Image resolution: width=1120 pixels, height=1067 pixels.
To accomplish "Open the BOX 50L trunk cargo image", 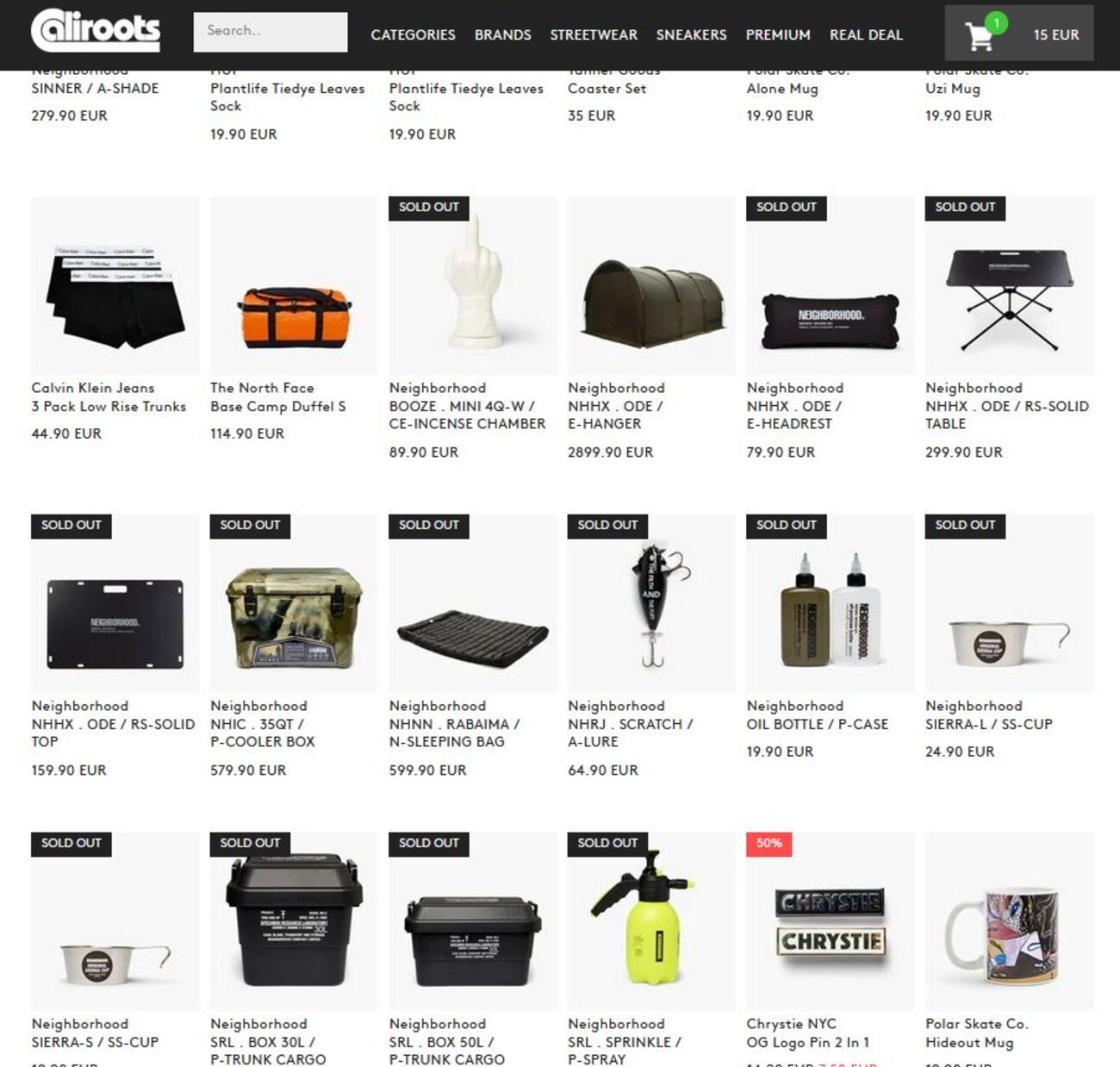I will coord(473,921).
